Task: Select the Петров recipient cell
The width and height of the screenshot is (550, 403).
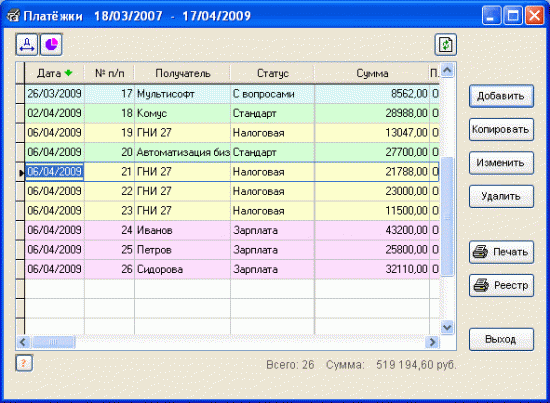Action: [182, 250]
